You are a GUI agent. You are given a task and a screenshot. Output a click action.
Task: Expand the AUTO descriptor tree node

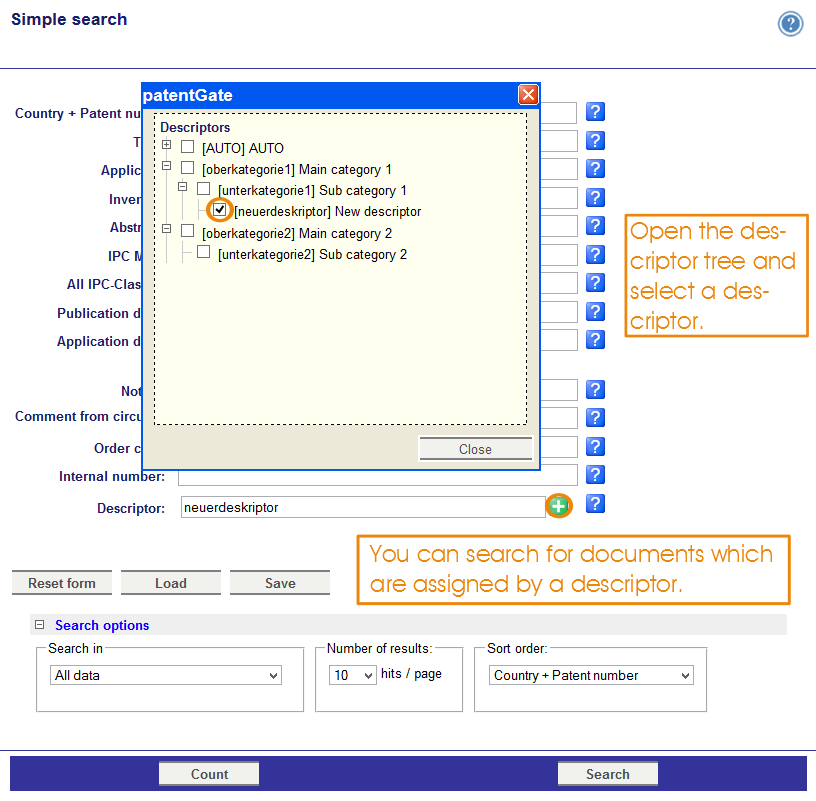pos(167,146)
